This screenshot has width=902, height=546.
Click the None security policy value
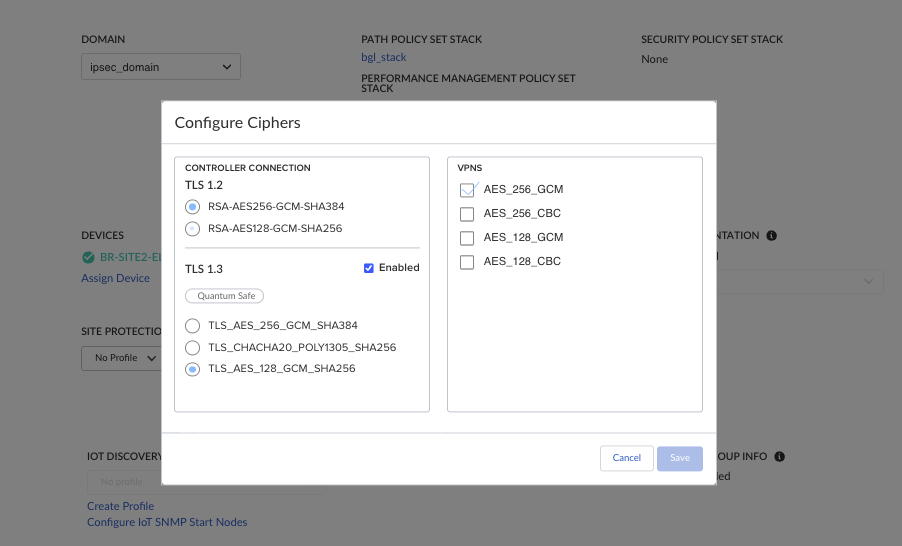[655, 59]
